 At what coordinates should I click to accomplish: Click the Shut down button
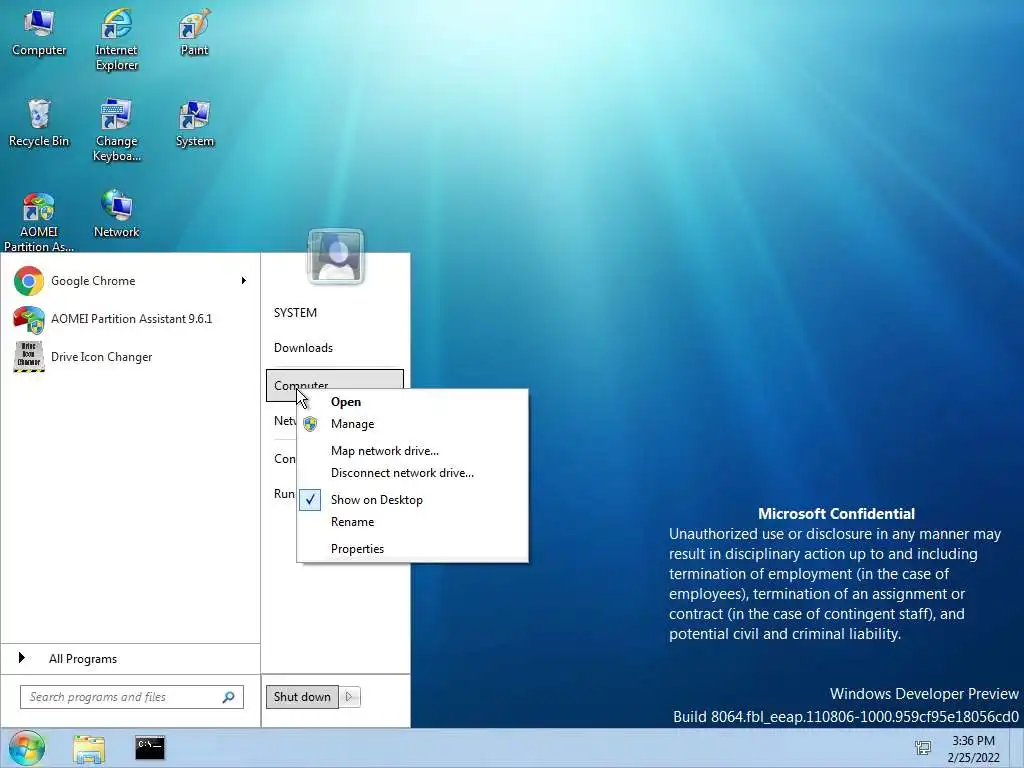coord(302,697)
